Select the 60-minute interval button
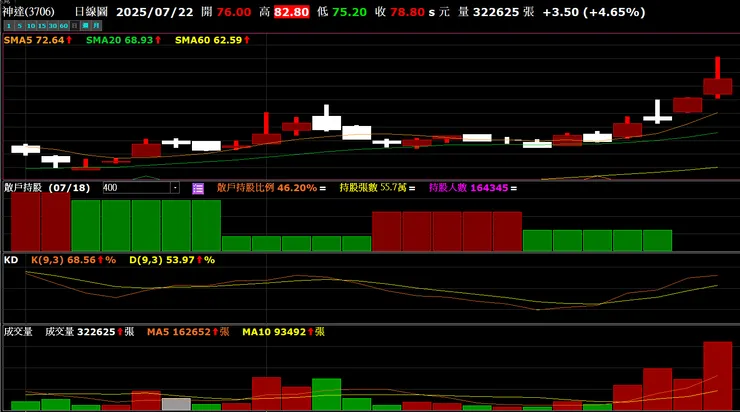This screenshot has width=740, height=412. point(64,25)
